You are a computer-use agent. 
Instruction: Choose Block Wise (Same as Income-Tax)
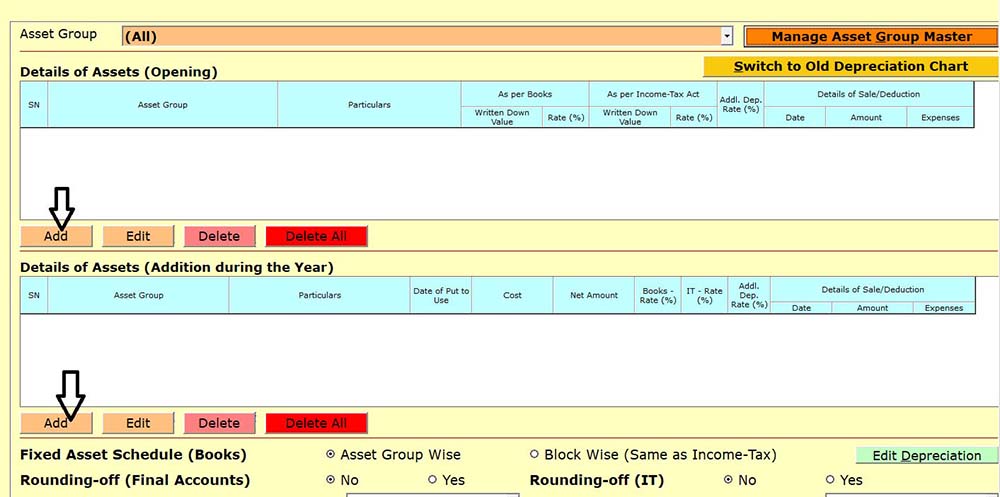click(x=534, y=455)
